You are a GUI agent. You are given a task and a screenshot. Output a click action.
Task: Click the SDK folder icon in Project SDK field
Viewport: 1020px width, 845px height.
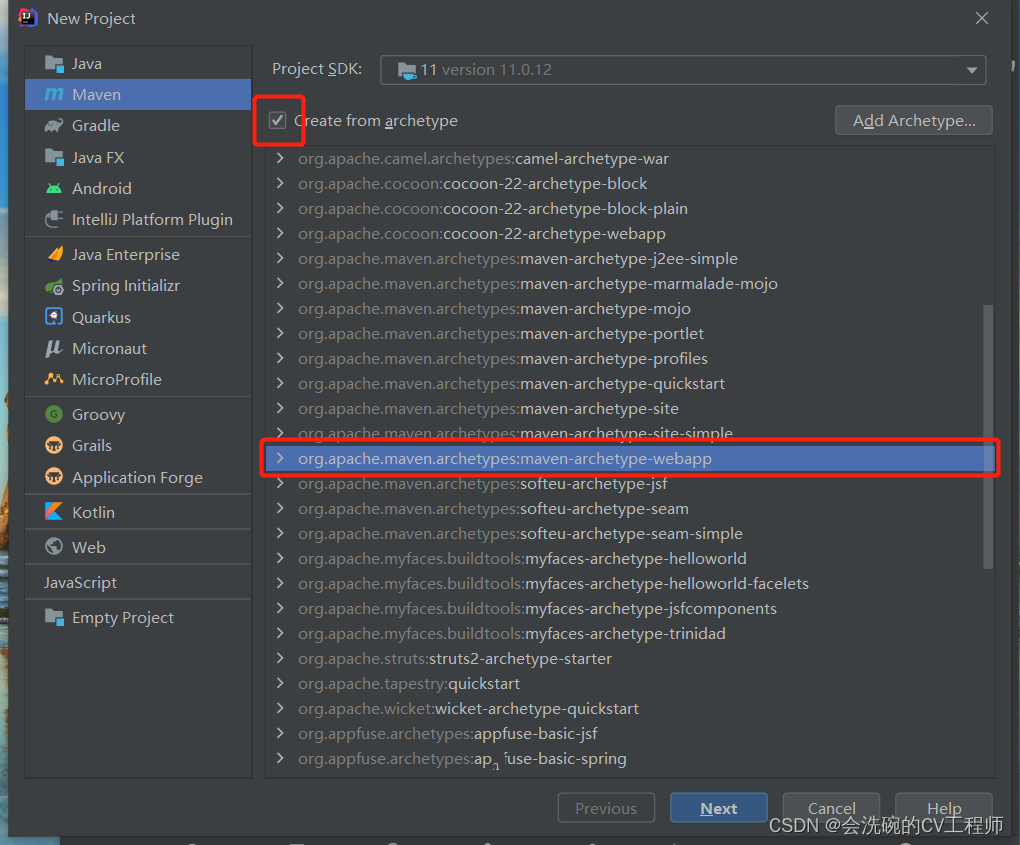pyautogui.click(x=407, y=70)
